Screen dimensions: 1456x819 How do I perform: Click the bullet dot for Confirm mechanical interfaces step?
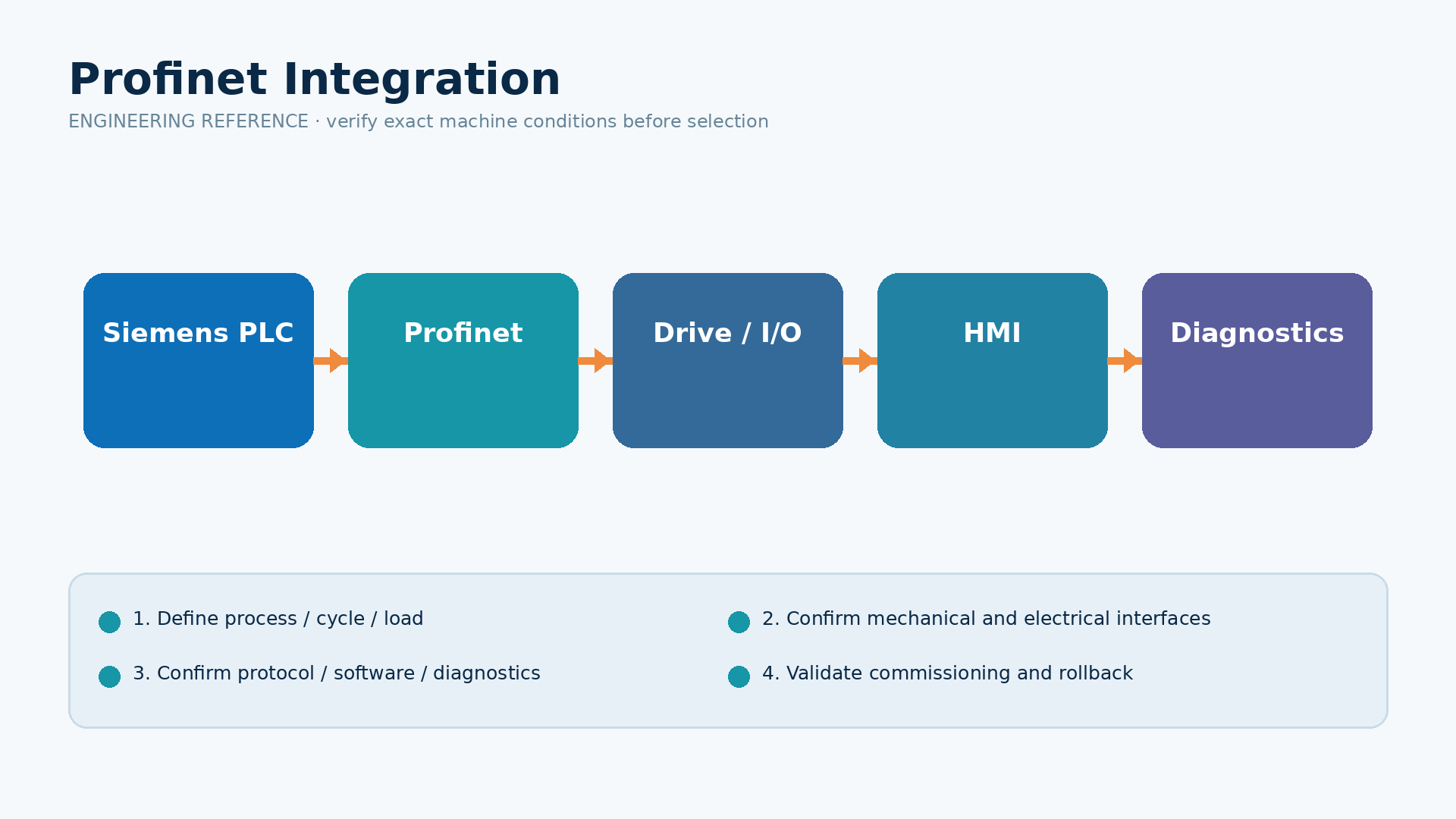click(x=739, y=622)
